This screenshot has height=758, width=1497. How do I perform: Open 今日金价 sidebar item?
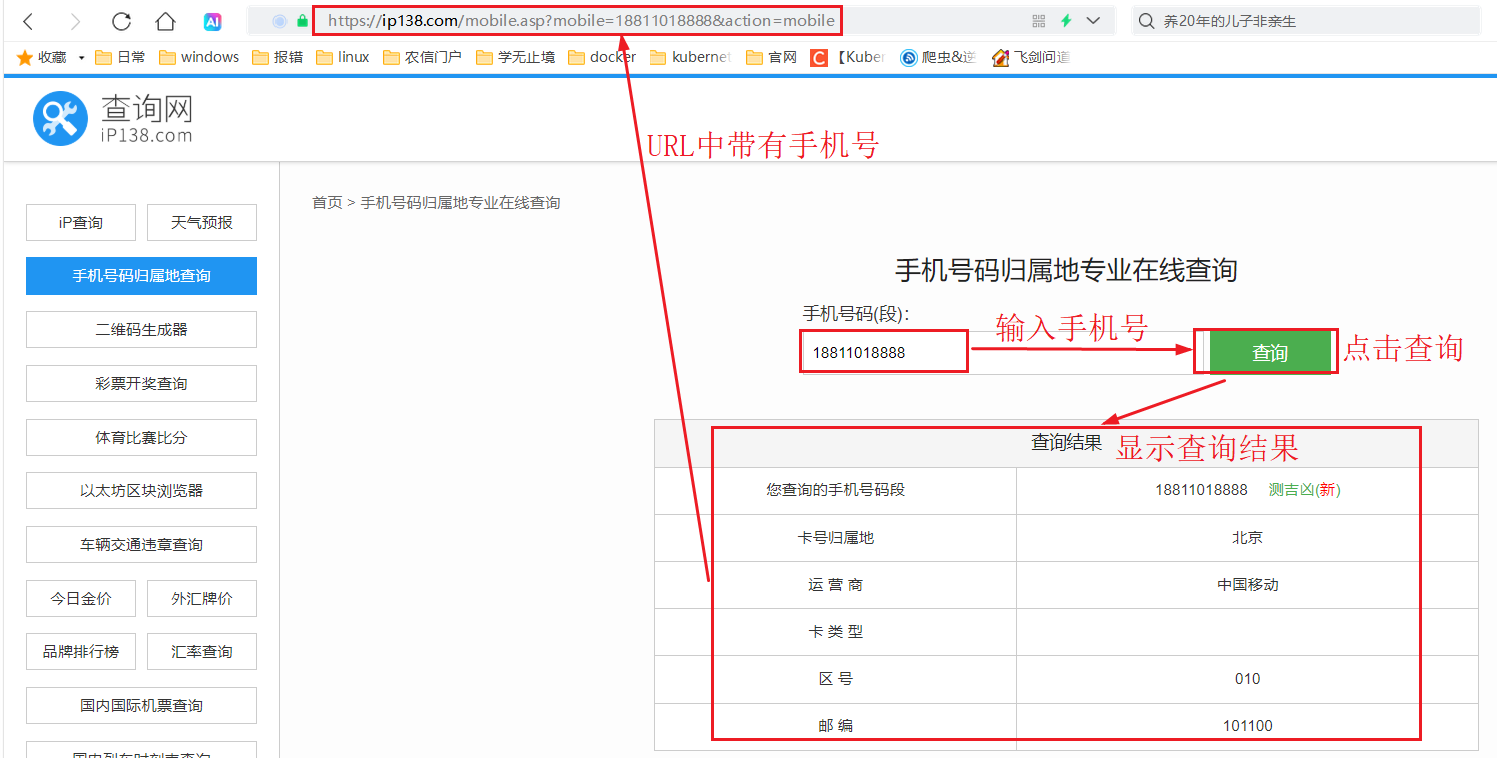point(81,598)
